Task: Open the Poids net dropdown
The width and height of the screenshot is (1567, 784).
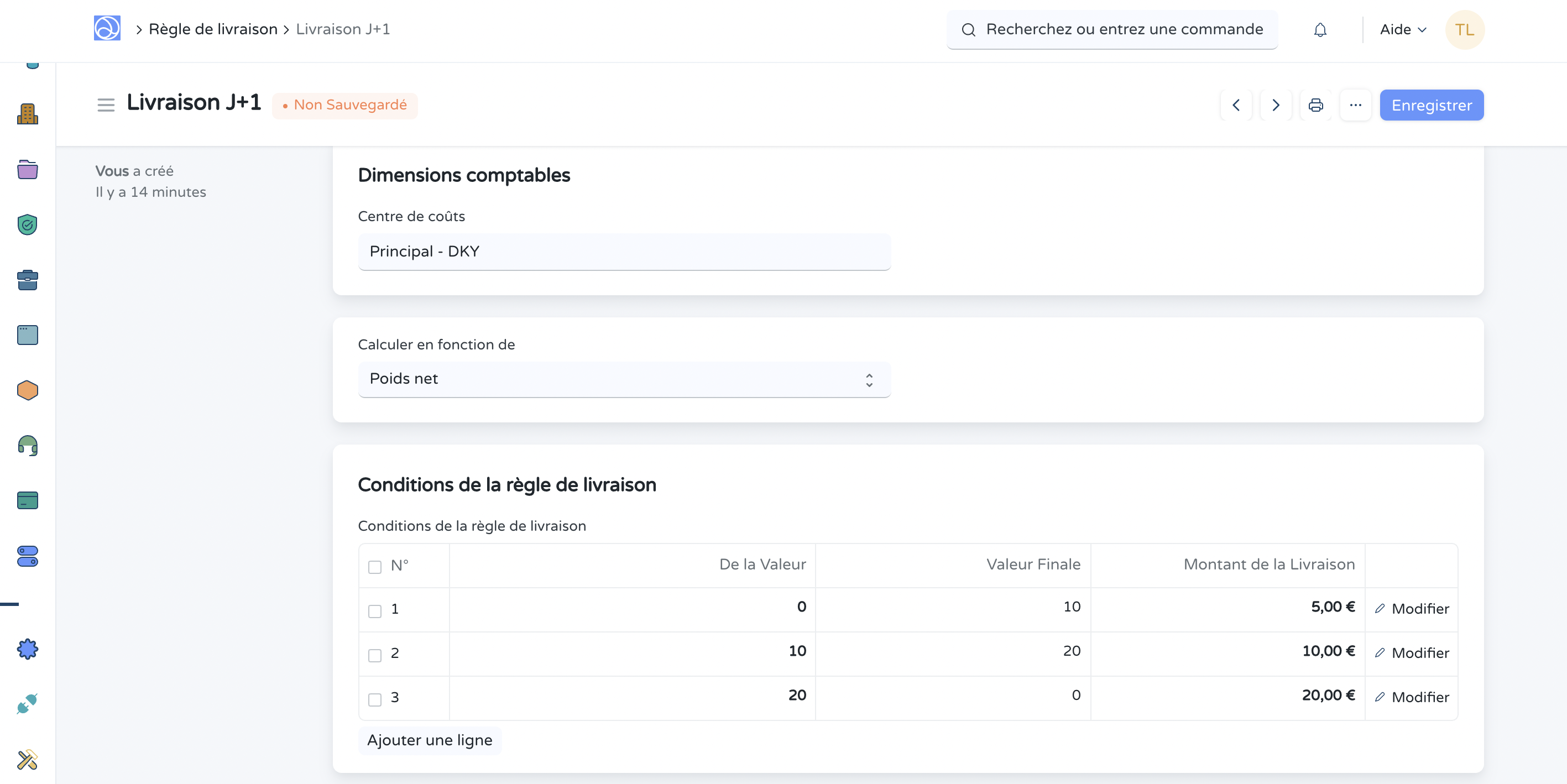Action: pos(624,379)
